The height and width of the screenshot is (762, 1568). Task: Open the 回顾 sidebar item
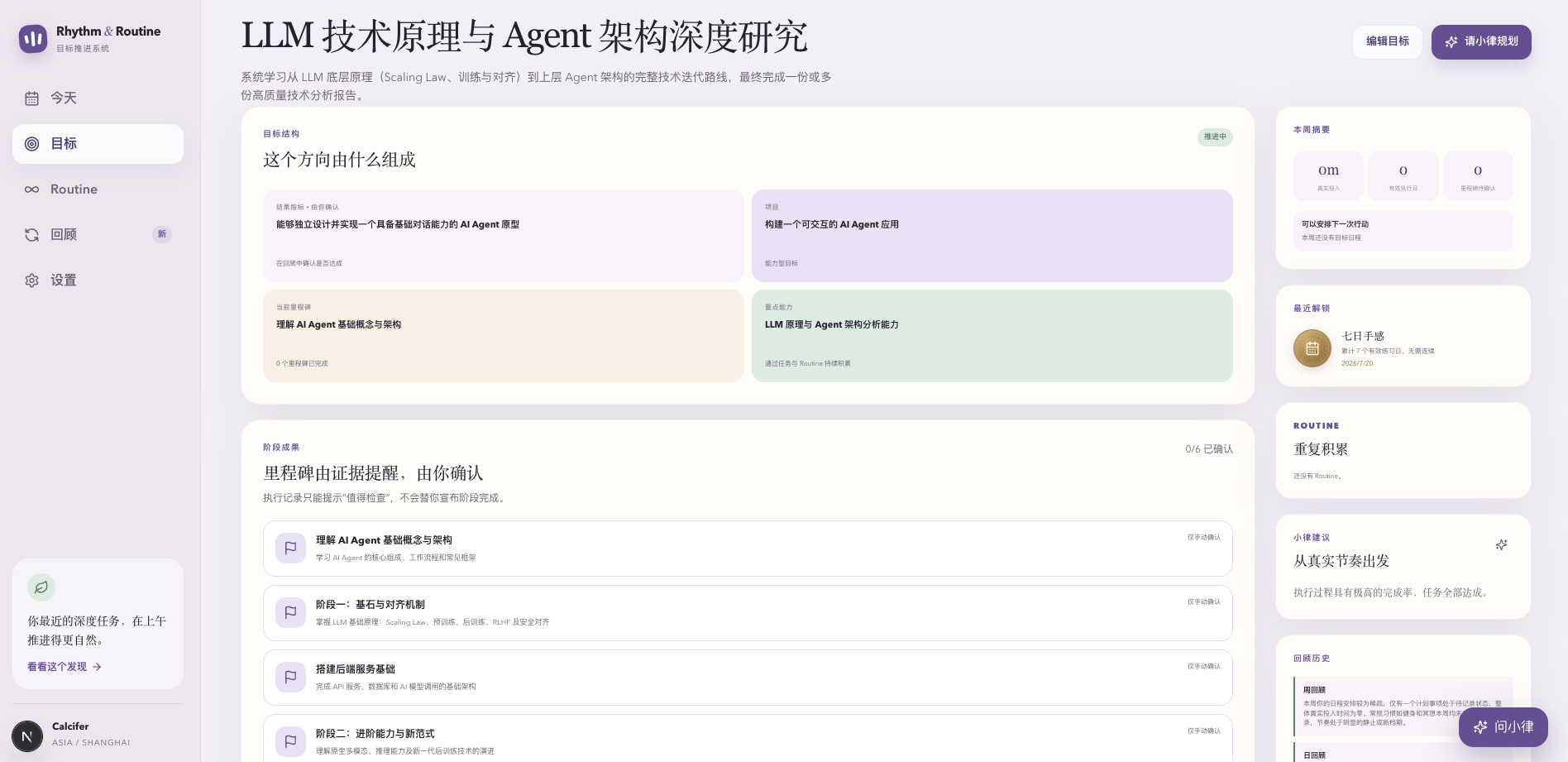[98, 235]
